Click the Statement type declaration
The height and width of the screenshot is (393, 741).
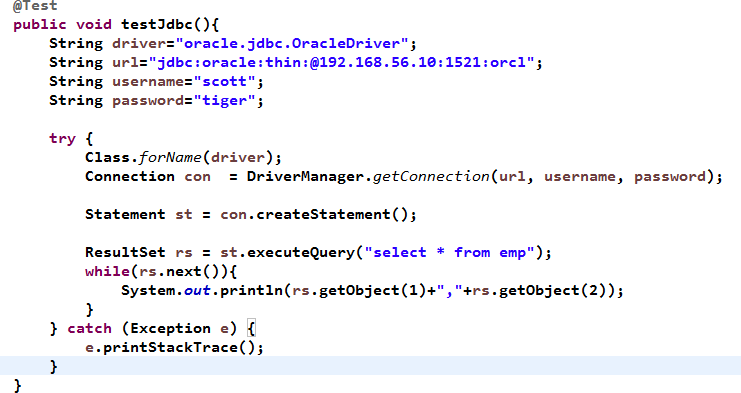[125, 214]
